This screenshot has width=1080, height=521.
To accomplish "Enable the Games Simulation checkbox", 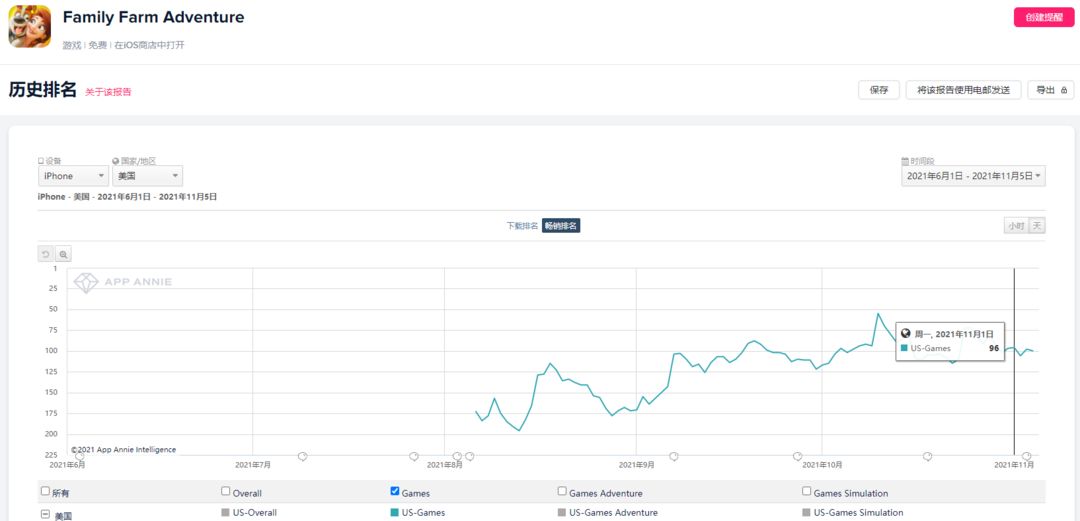I will pyautogui.click(x=807, y=491).
